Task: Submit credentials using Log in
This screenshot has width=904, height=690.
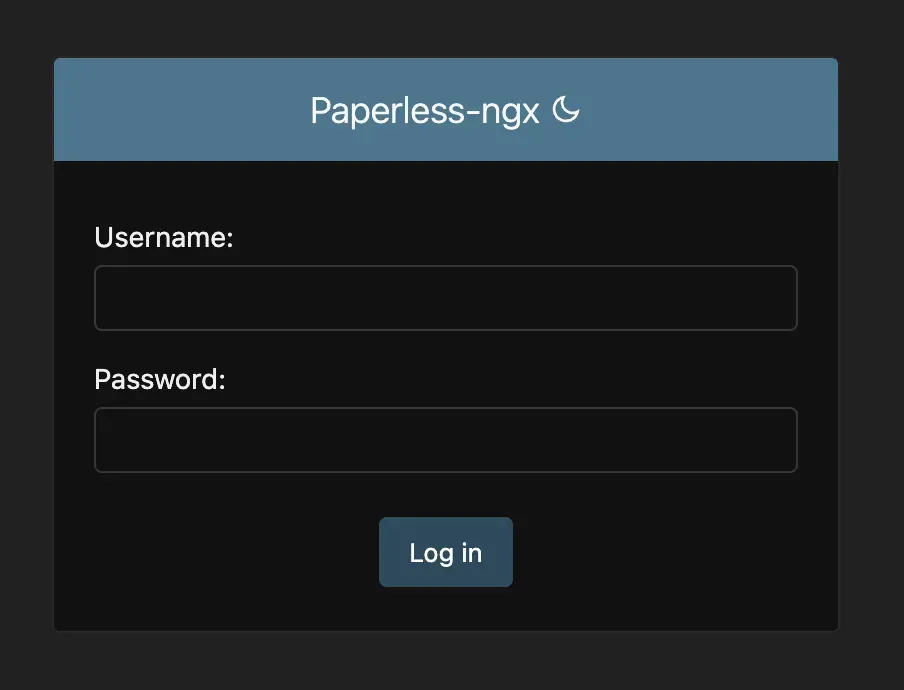Action: coord(446,552)
